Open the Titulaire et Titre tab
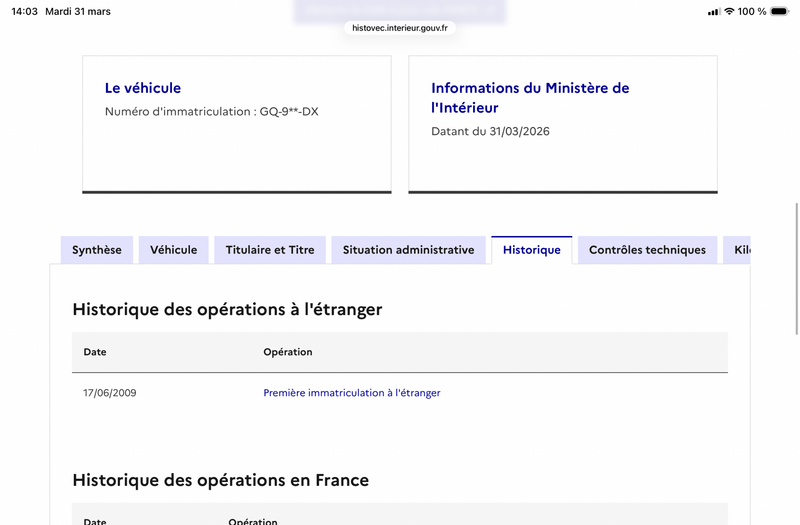The image size is (800, 525). (x=270, y=250)
